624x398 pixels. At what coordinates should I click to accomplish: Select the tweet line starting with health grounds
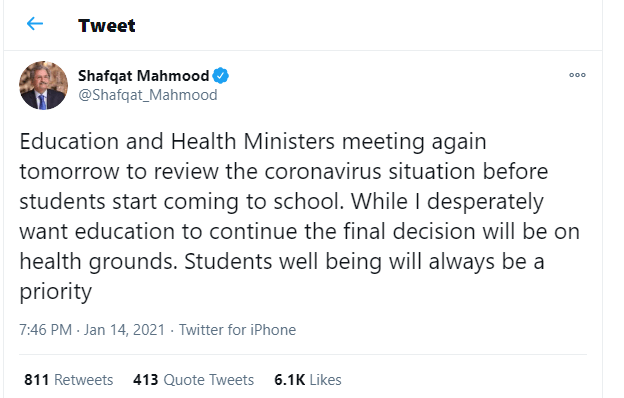tap(282, 262)
